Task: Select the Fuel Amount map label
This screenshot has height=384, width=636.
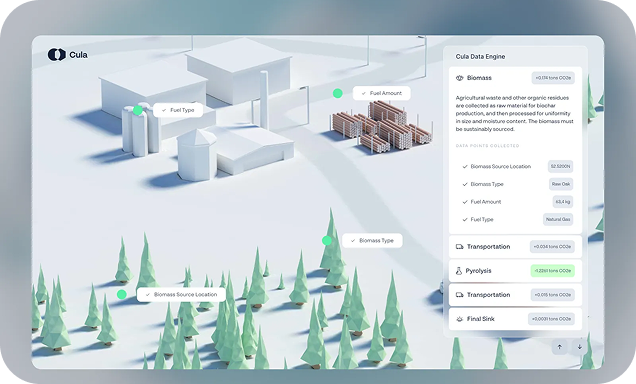Action: [381, 93]
